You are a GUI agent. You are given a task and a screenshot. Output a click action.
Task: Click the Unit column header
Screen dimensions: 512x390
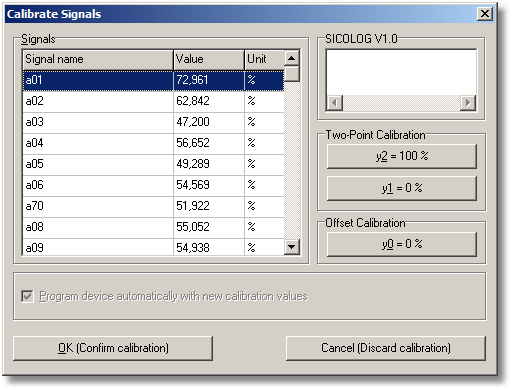coord(265,59)
